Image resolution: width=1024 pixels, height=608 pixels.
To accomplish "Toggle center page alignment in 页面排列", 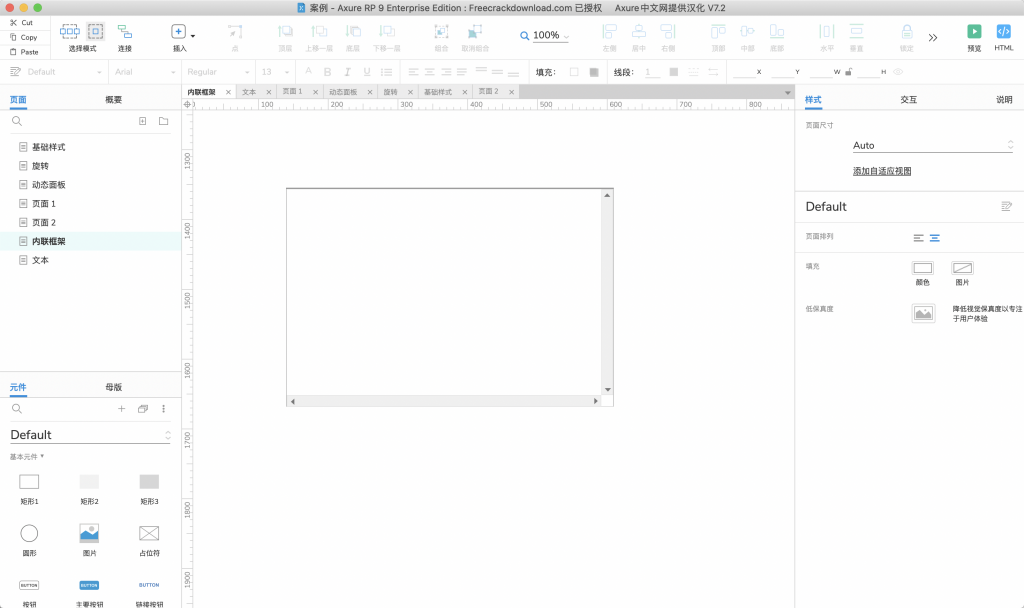I will tap(935, 238).
